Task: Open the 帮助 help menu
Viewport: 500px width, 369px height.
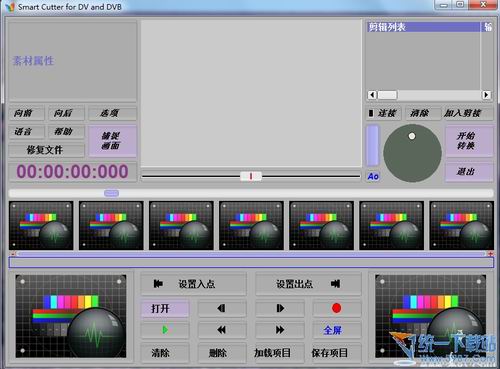Action: click(66, 132)
